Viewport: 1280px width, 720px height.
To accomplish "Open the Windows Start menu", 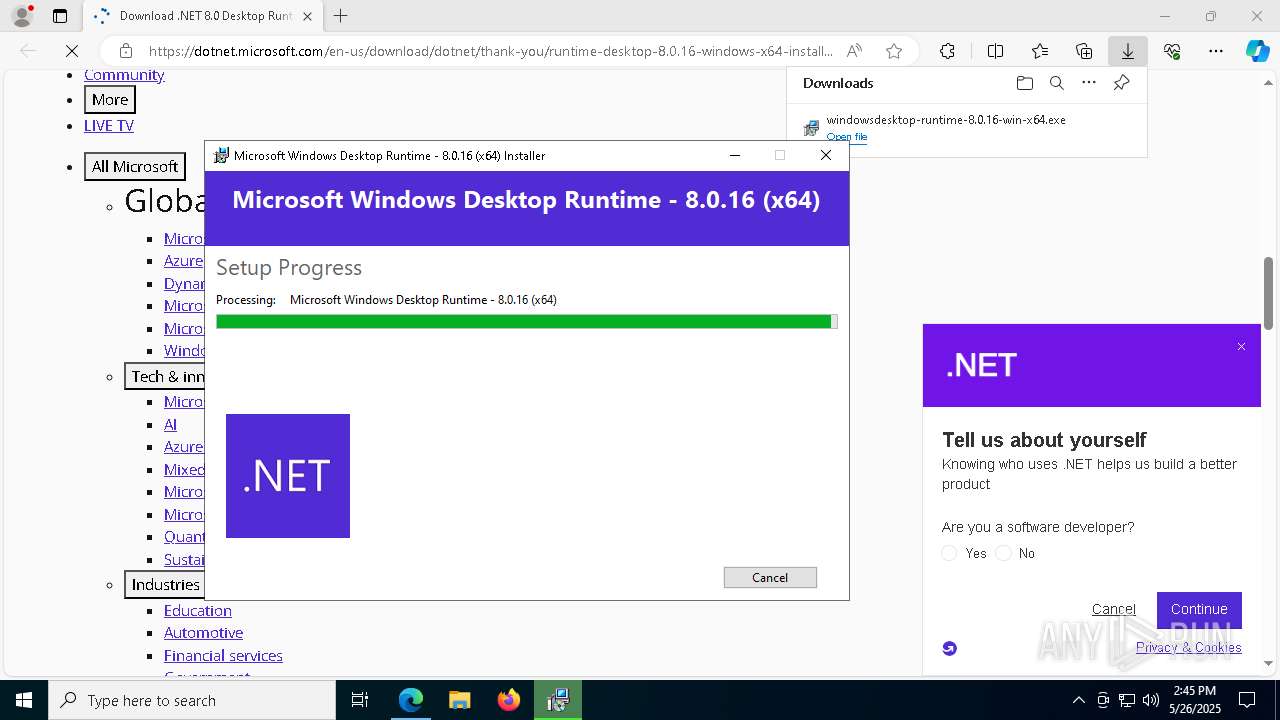I will (24, 700).
